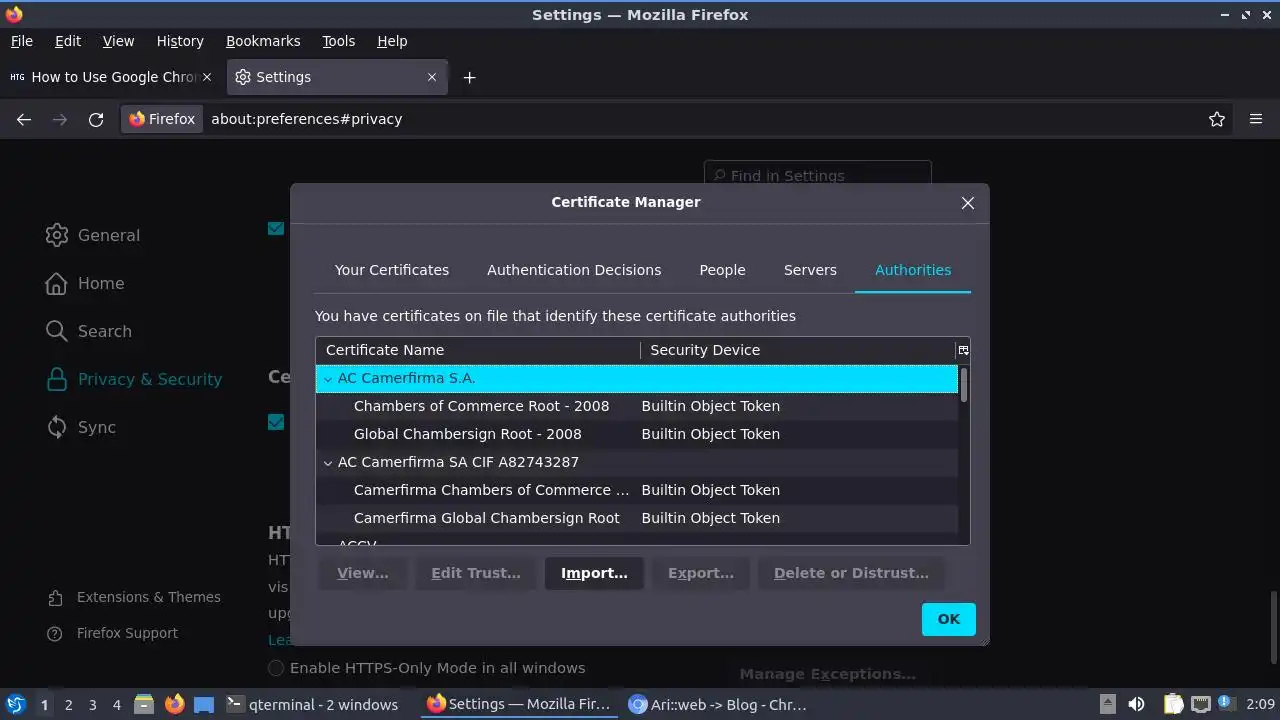
Task: Open the Search settings category
Action: point(88,331)
